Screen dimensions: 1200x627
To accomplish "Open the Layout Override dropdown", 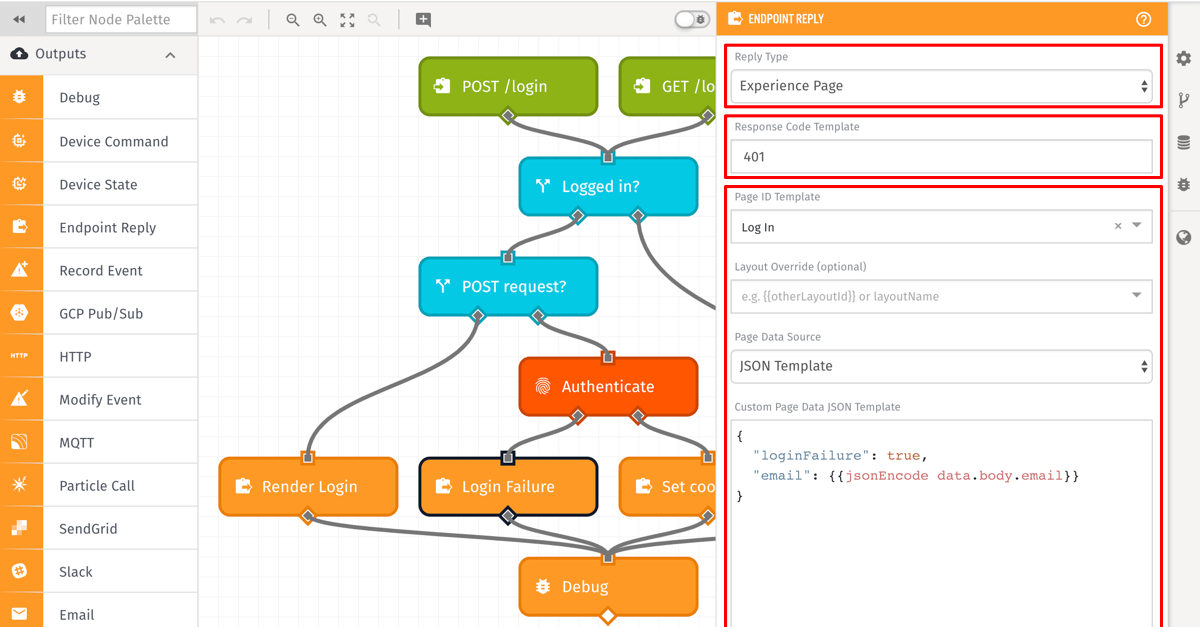I will click(x=941, y=296).
